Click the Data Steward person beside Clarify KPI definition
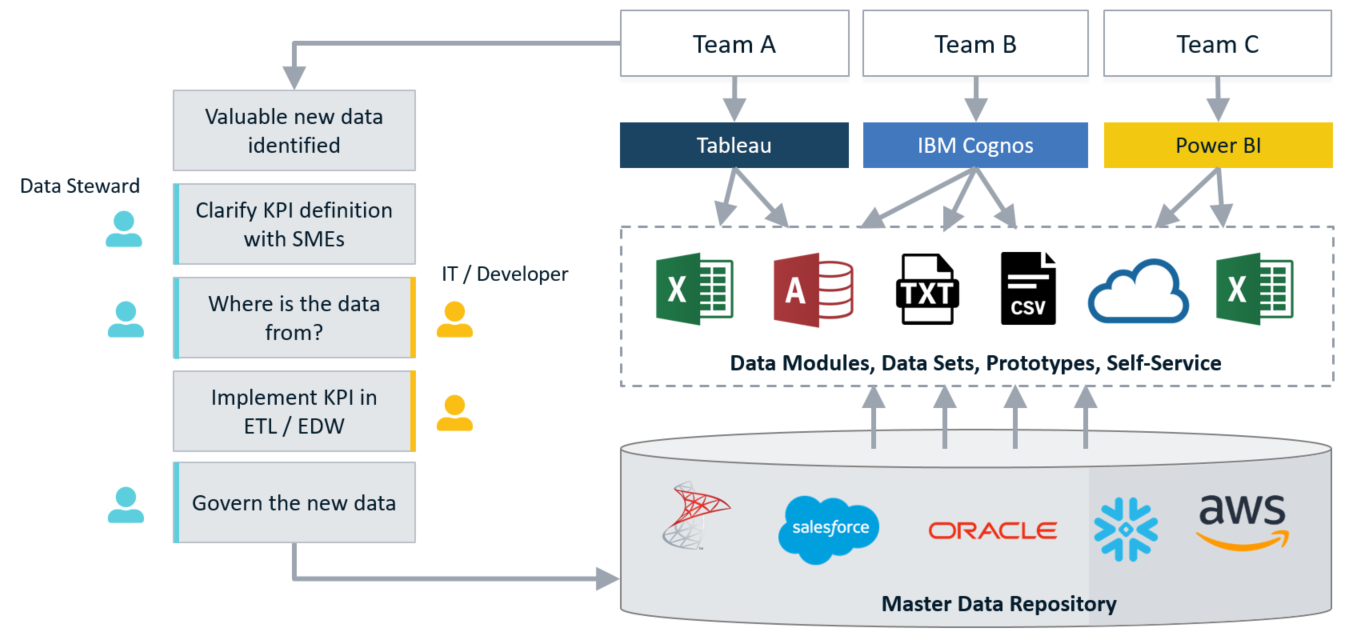The height and width of the screenshot is (641, 1347). (124, 229)
